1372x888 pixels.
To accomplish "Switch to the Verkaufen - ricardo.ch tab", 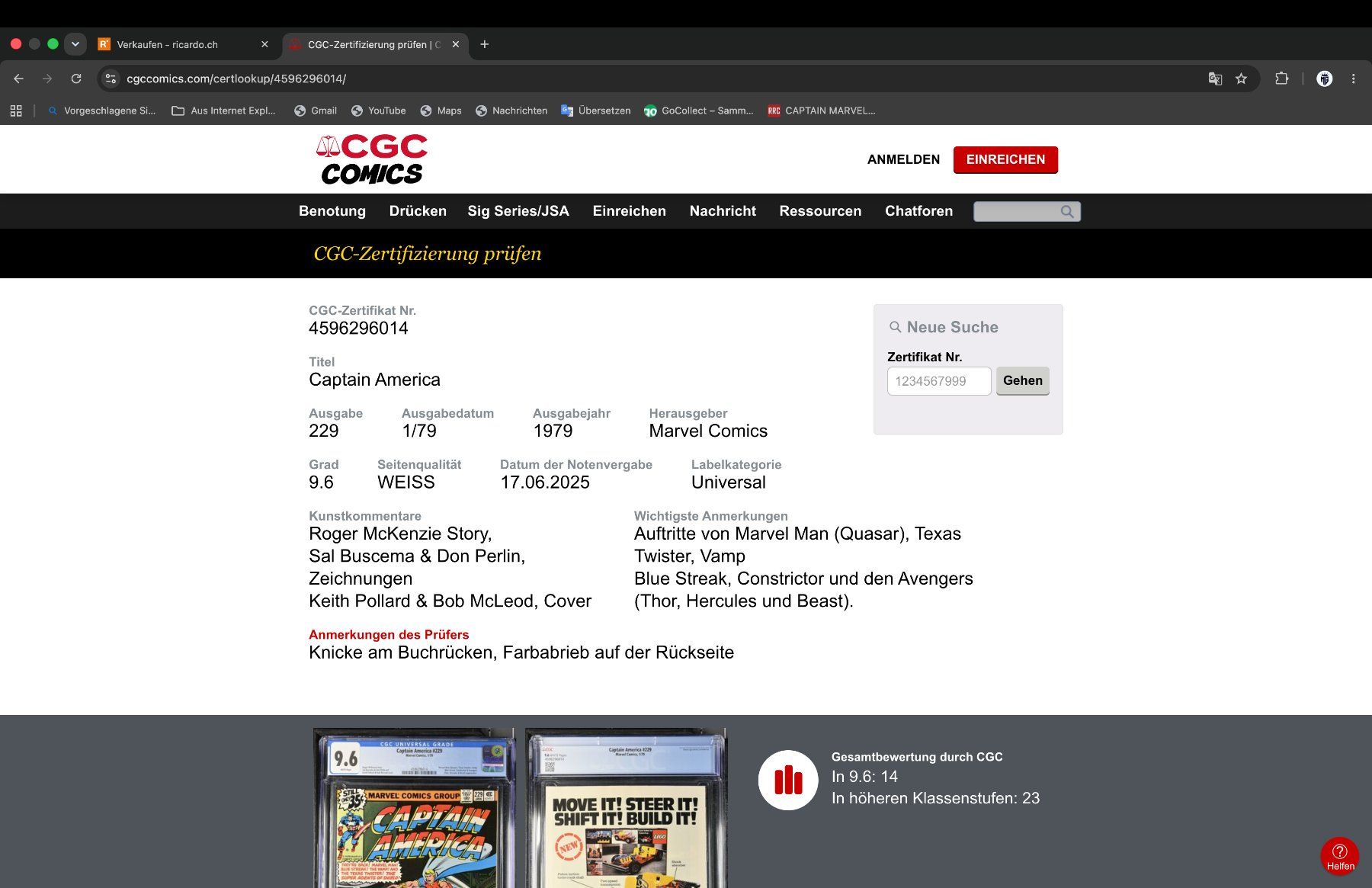I will click(184, 44).
